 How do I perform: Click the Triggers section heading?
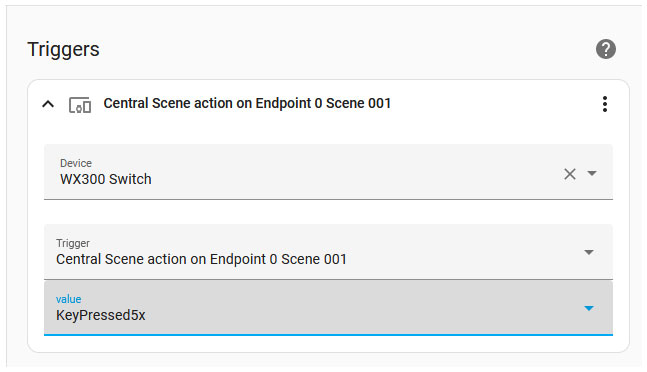63,49
